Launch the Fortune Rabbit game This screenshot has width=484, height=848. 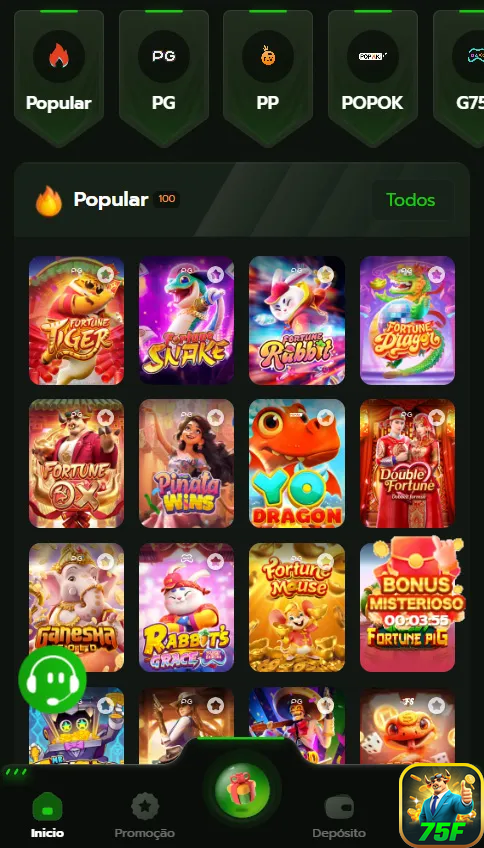pos(297,320)
